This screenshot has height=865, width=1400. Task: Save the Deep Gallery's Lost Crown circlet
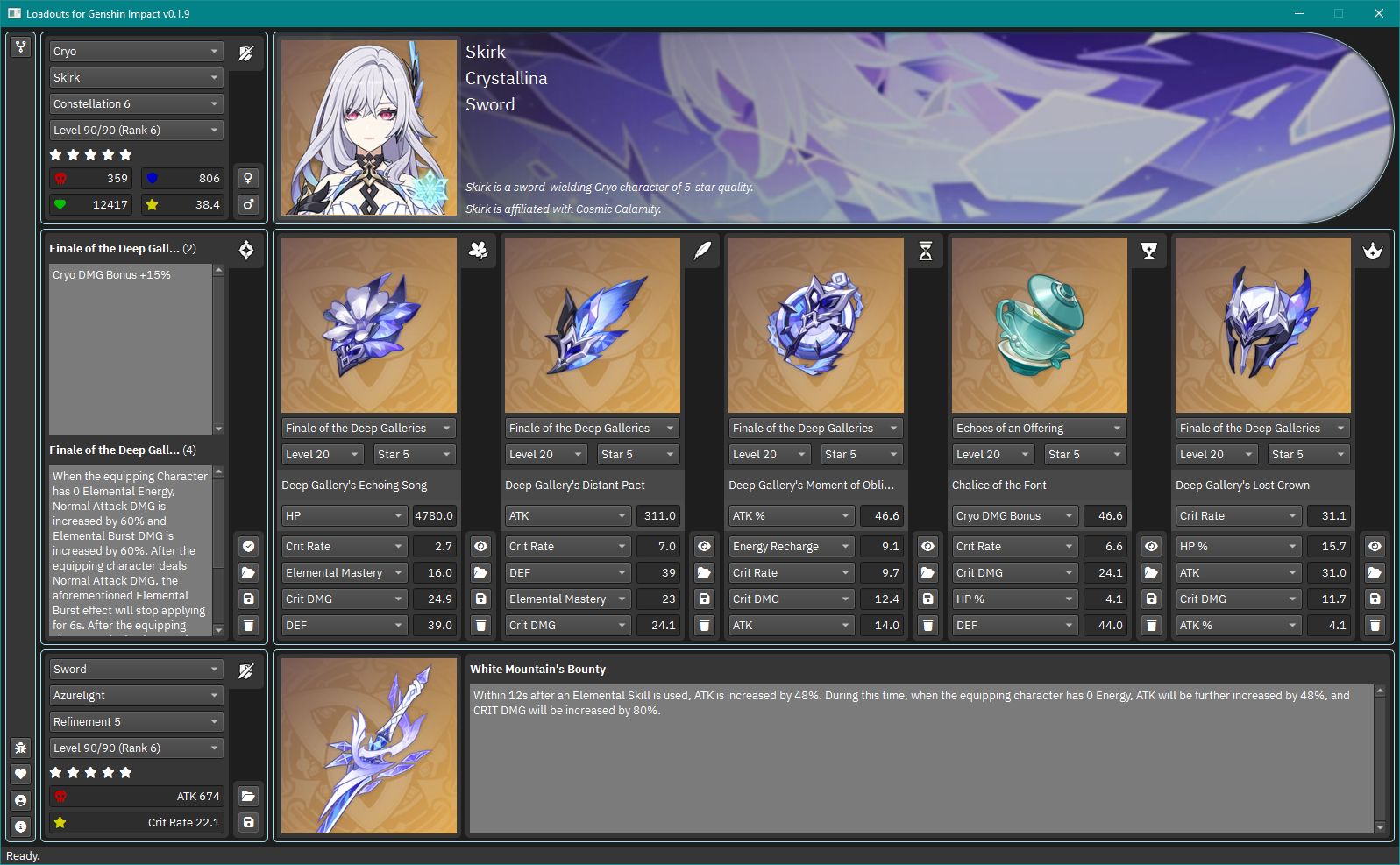[x=1375, y=599]
